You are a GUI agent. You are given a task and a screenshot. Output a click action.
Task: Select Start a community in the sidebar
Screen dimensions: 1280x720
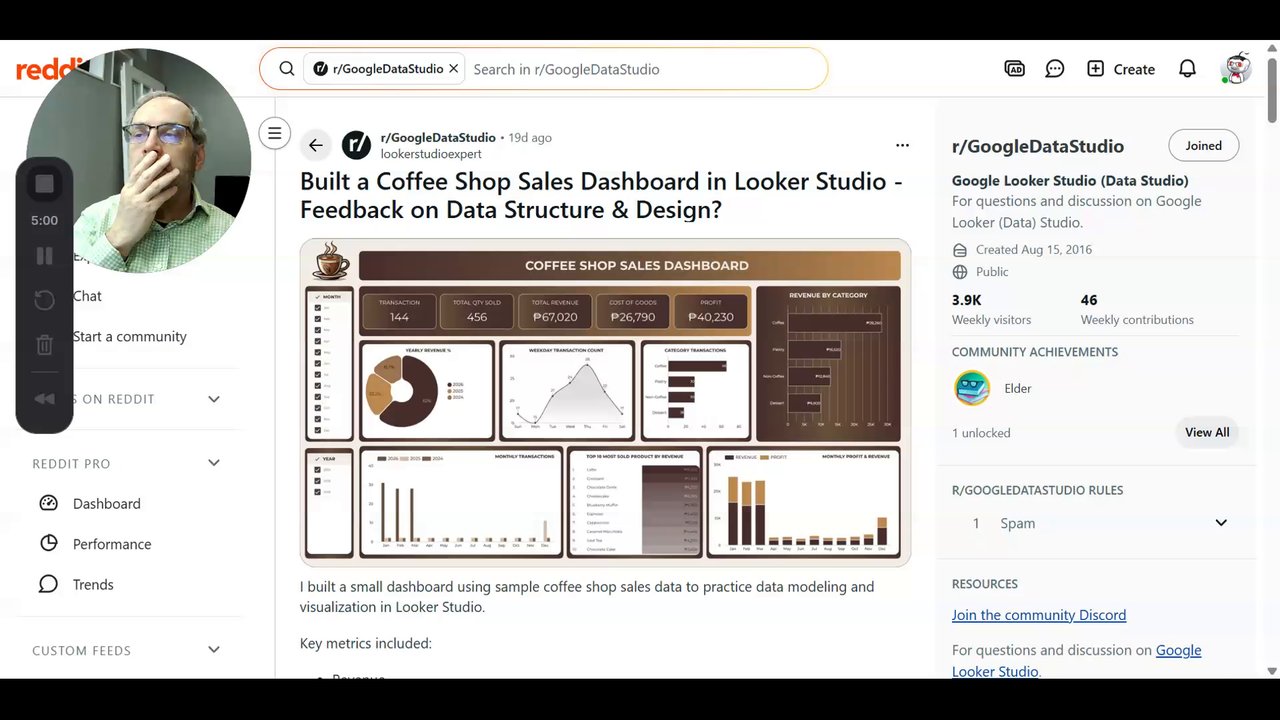pyautogui.click(x=130, y=337)
